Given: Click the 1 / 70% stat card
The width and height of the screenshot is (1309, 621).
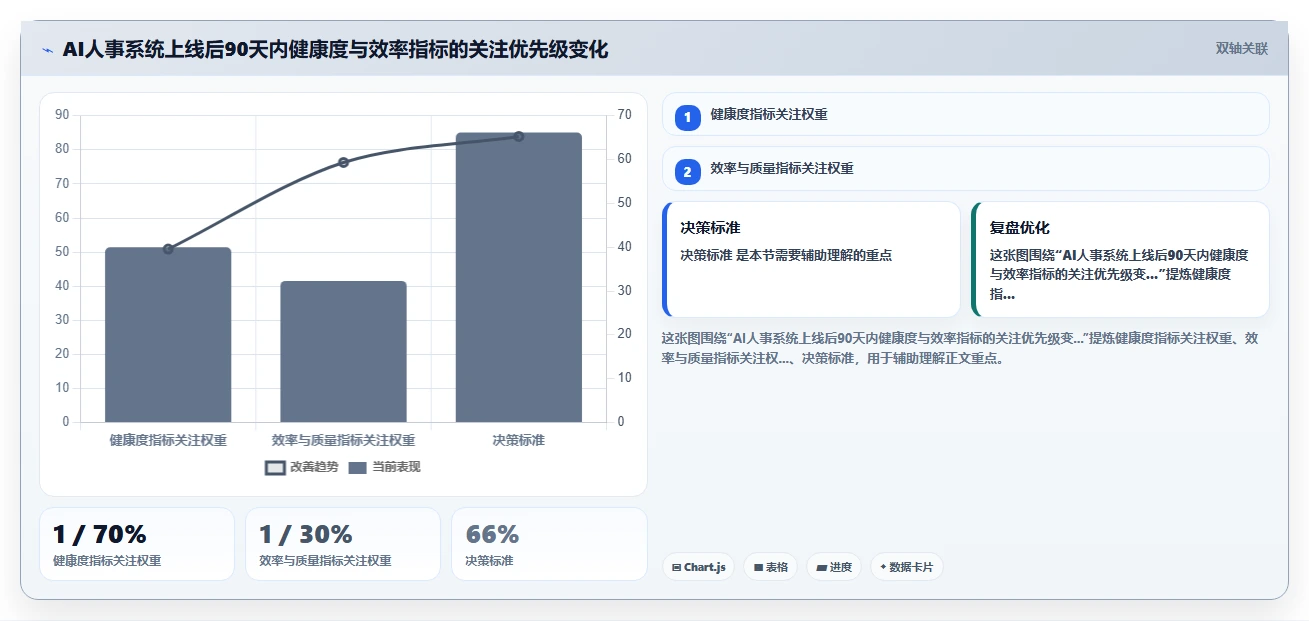Looking at the screenshot, I should click(x=137, y=544).
